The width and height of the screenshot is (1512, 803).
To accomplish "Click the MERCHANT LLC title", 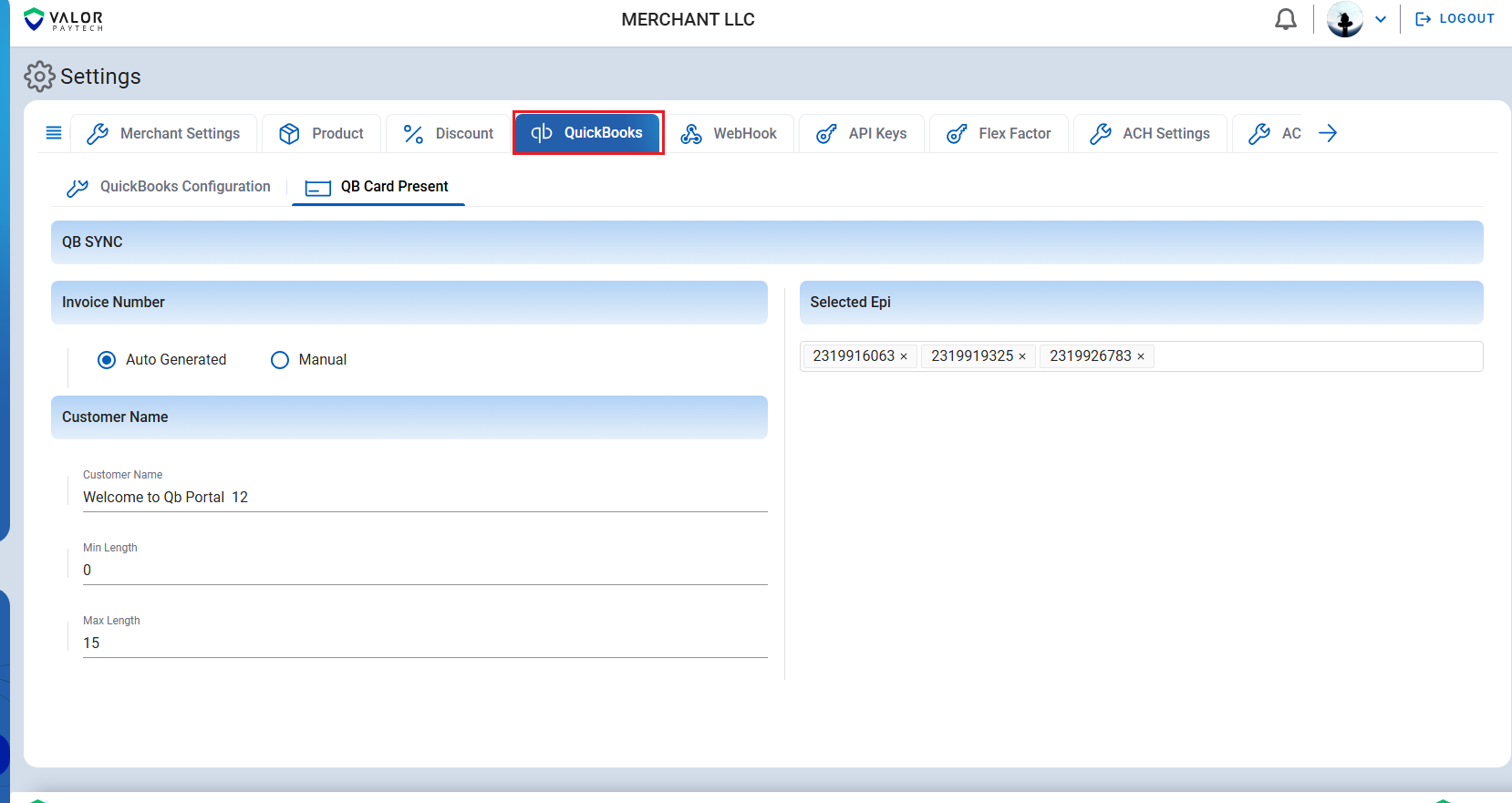I will pos(689,19).
